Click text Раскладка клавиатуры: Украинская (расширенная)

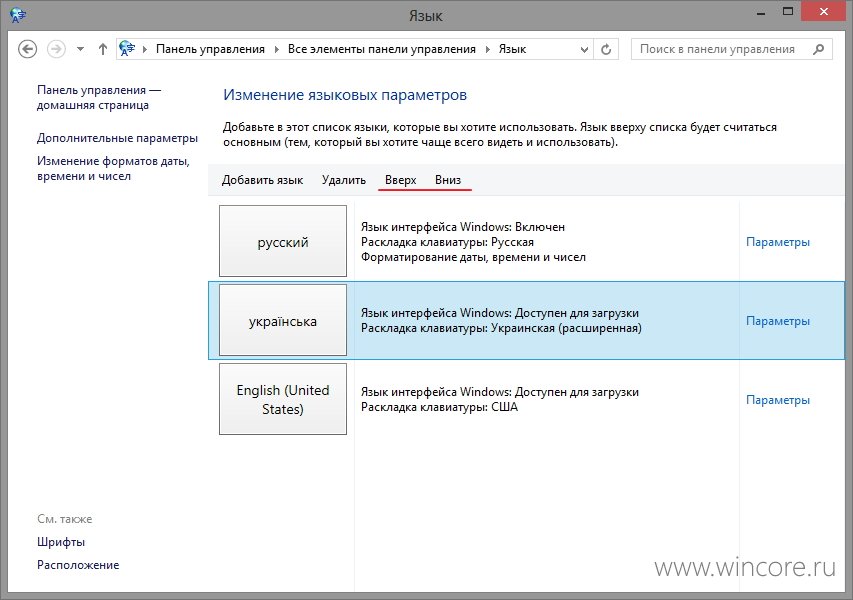pos(501,328)
